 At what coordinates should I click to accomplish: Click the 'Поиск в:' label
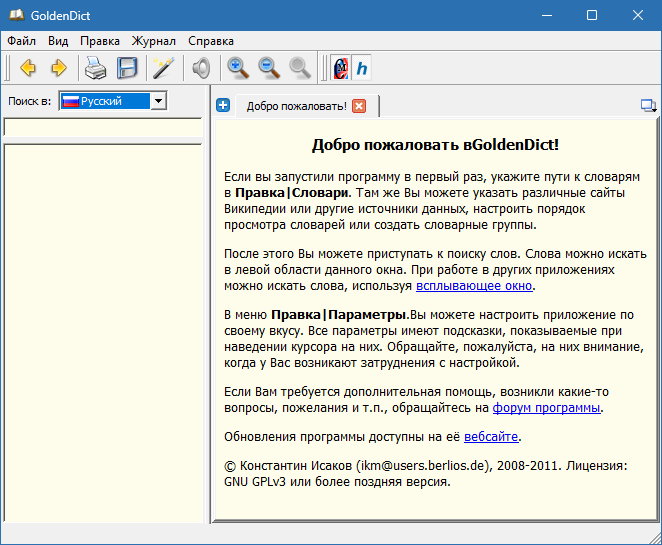tap(30, 101)
